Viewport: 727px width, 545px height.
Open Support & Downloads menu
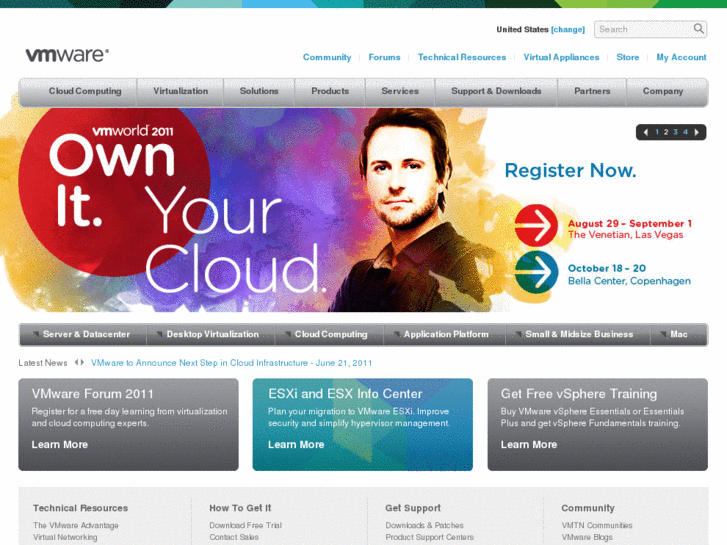coord(496,91)
